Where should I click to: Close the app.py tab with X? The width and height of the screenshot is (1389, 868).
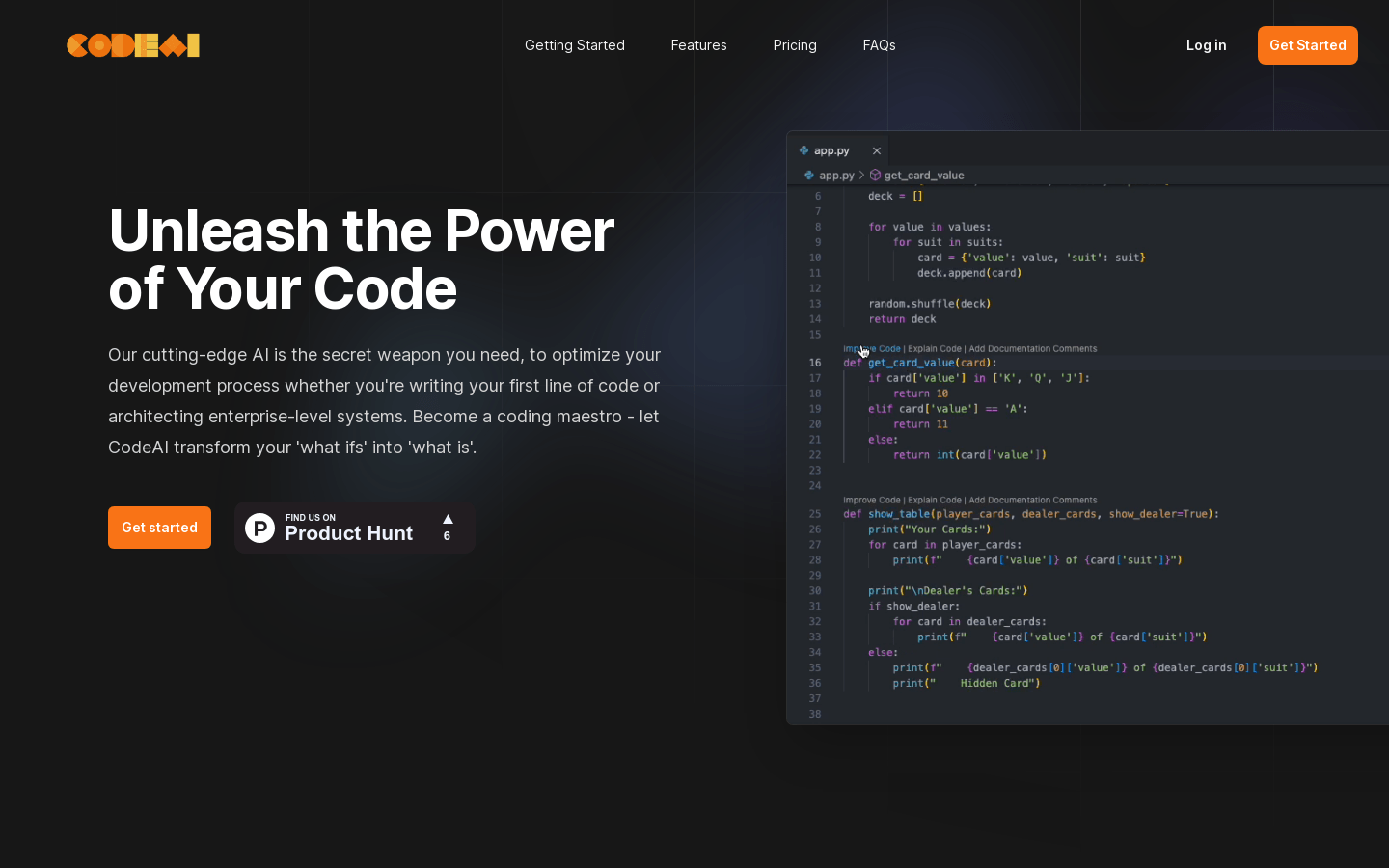pos(877,150)
